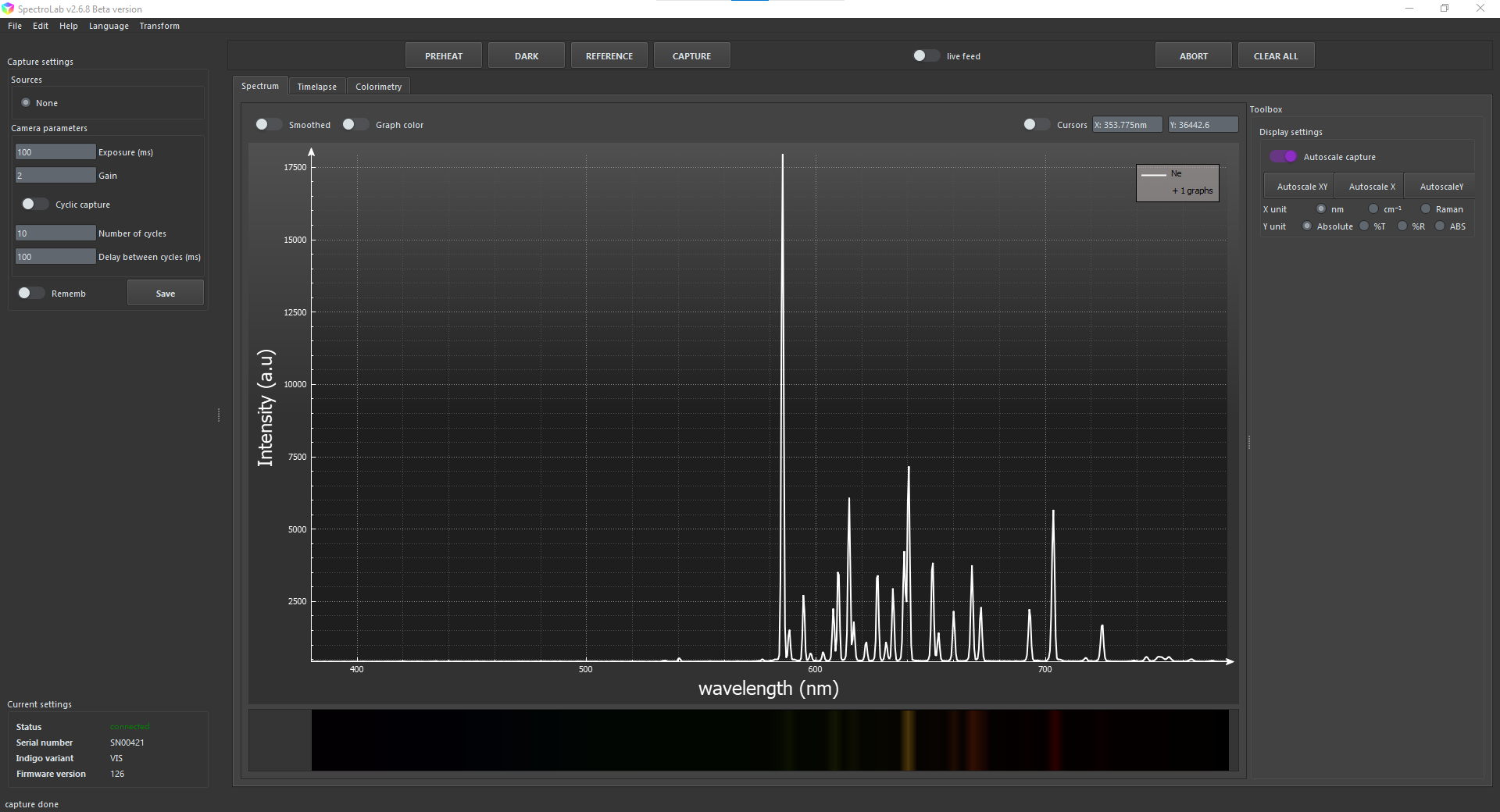Screen dimensions: 1500x812
Task: Click the Number of cycles field
Action: (x=55, y=233)
